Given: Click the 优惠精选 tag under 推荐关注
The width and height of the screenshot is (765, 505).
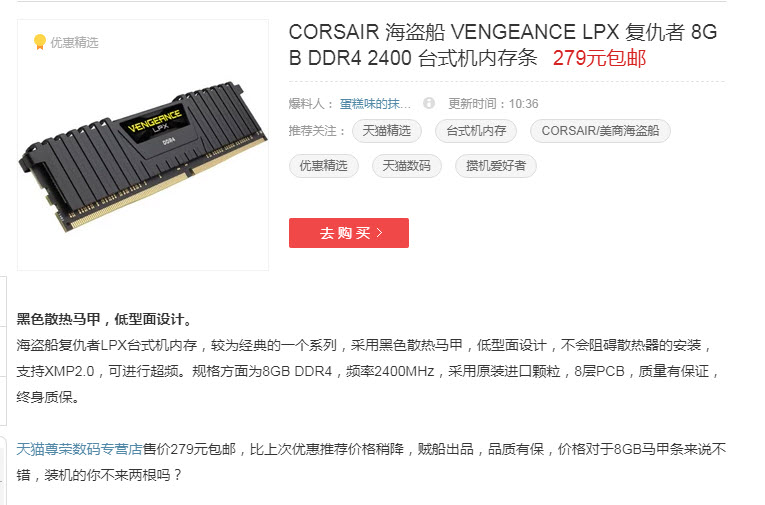Looking at the screenshot, I should pyautogui.click(x=323, y=166).
